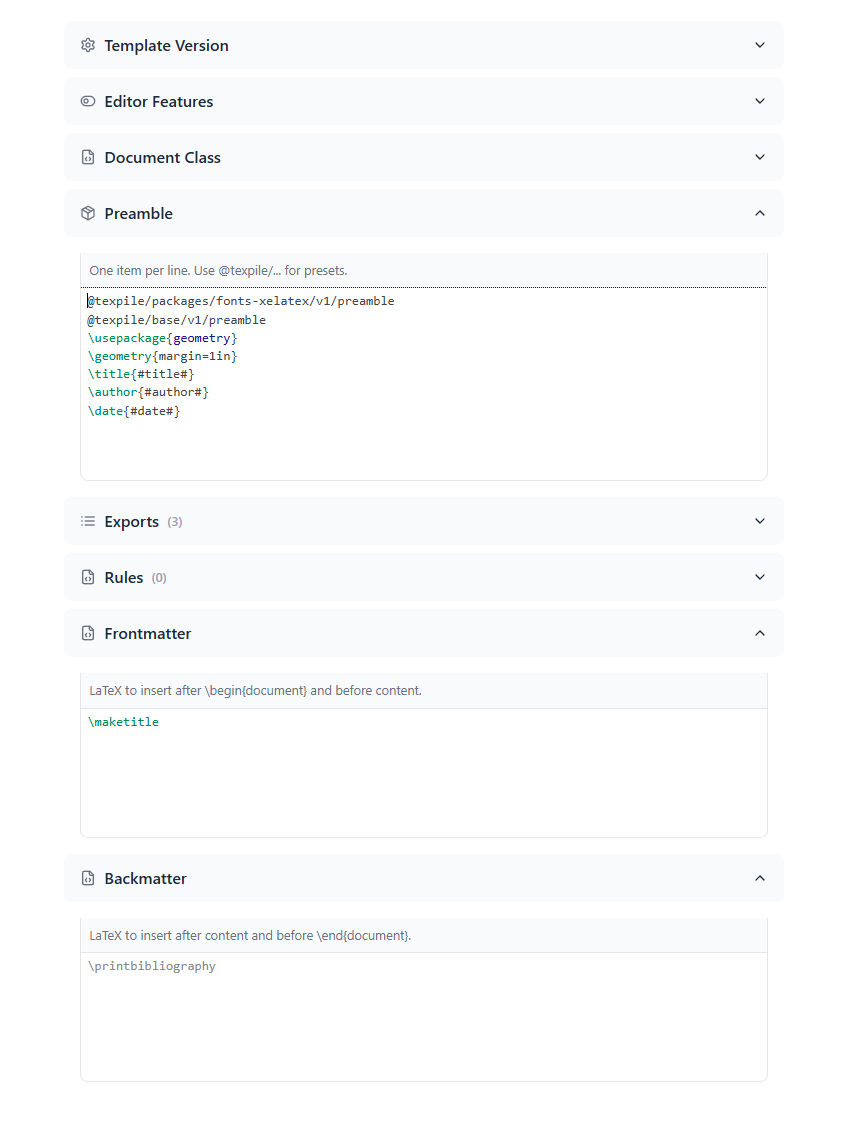Click the file icon beside Document Class
This screenshot has width=862, height=1124.
pyautogui.click(x=88, y=157)
